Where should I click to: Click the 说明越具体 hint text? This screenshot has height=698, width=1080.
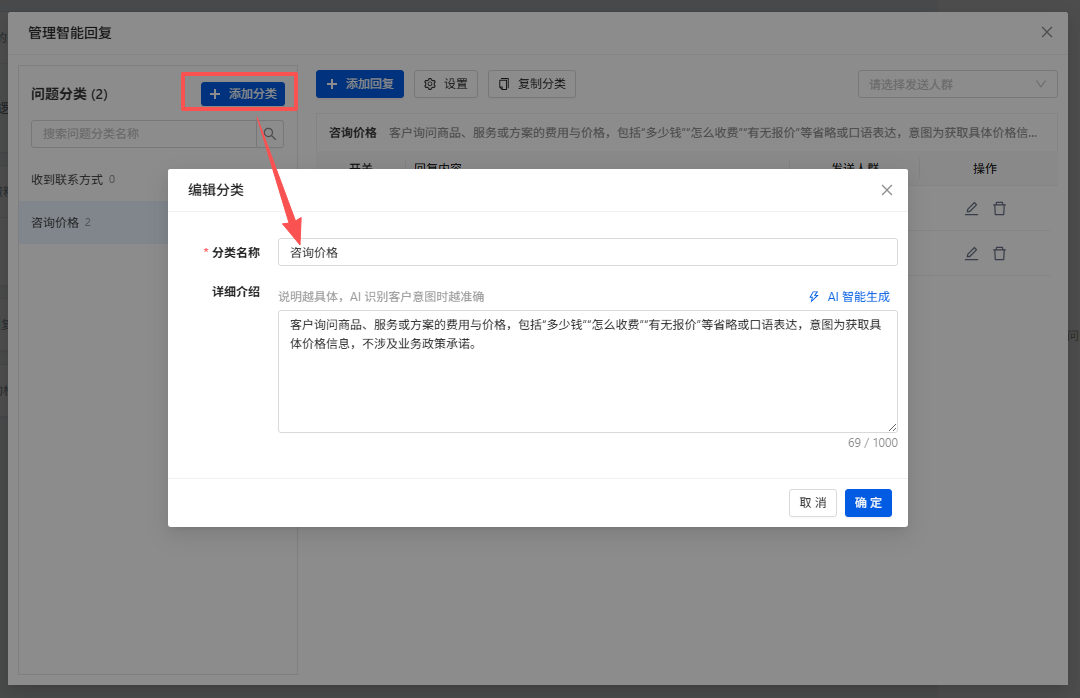[x=381, y=297]
